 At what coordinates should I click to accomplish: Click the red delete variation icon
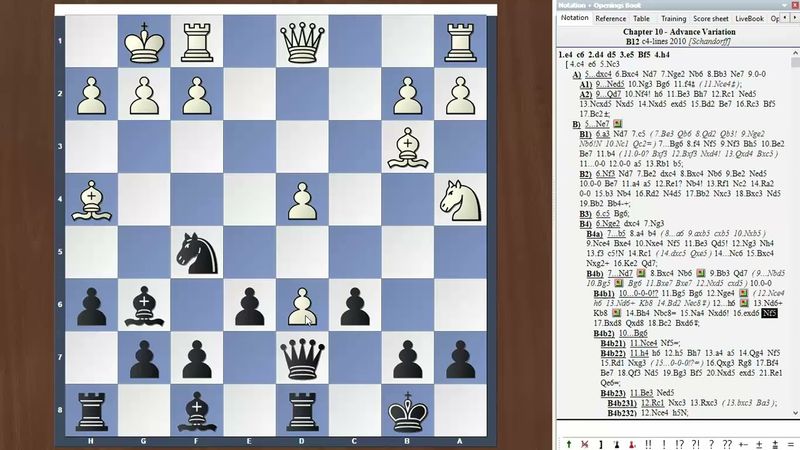click(x=585, y=443)
